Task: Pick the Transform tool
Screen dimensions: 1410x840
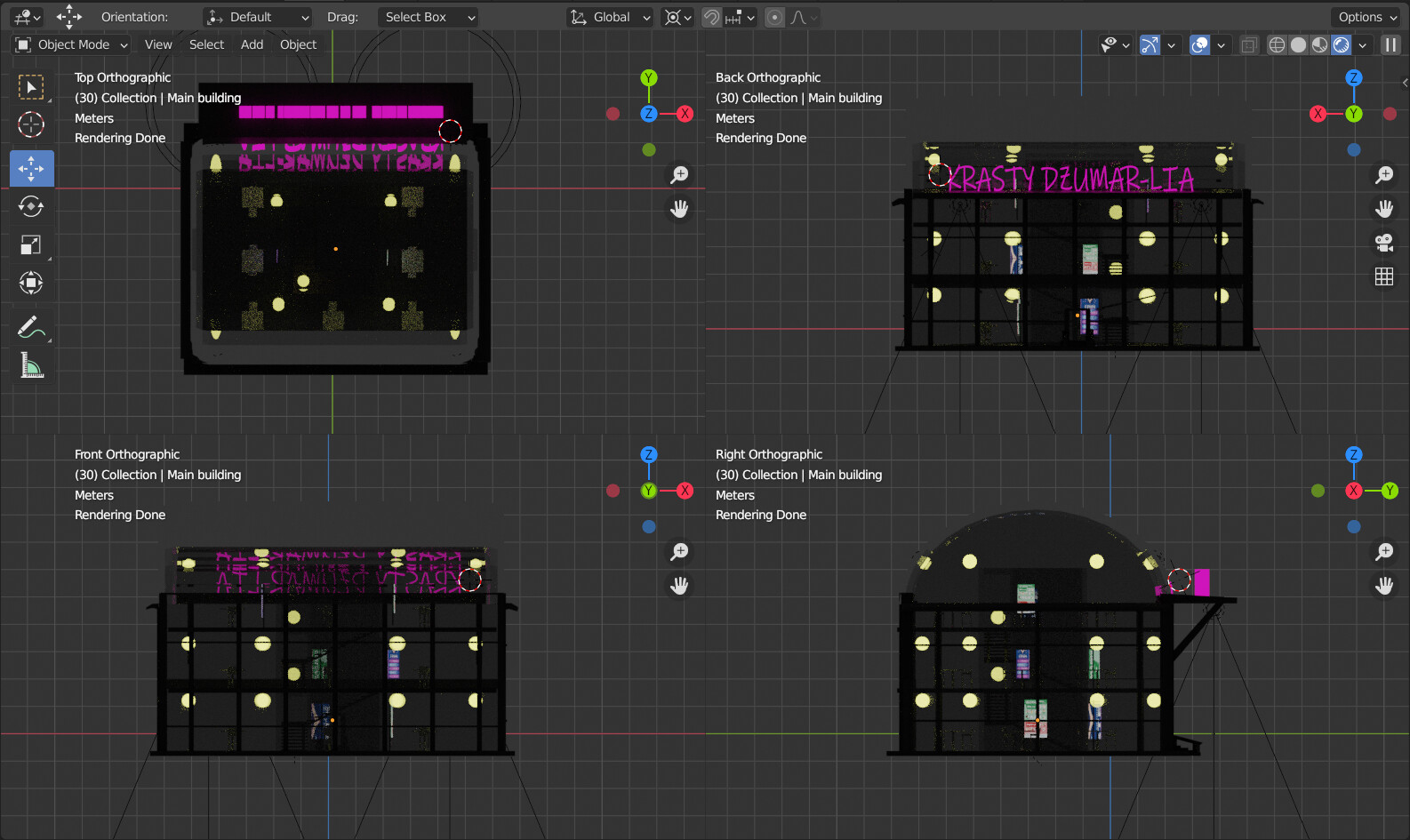Action: coord(31,284)
